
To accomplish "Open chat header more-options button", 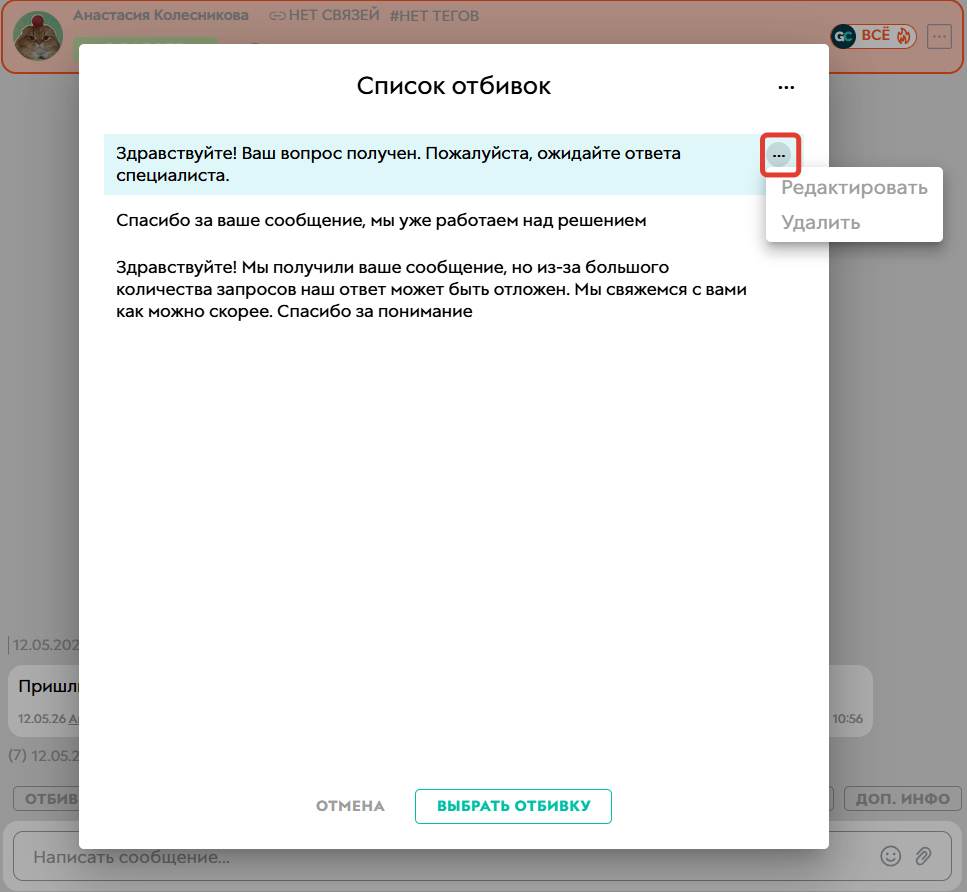I will coord(939,36).
